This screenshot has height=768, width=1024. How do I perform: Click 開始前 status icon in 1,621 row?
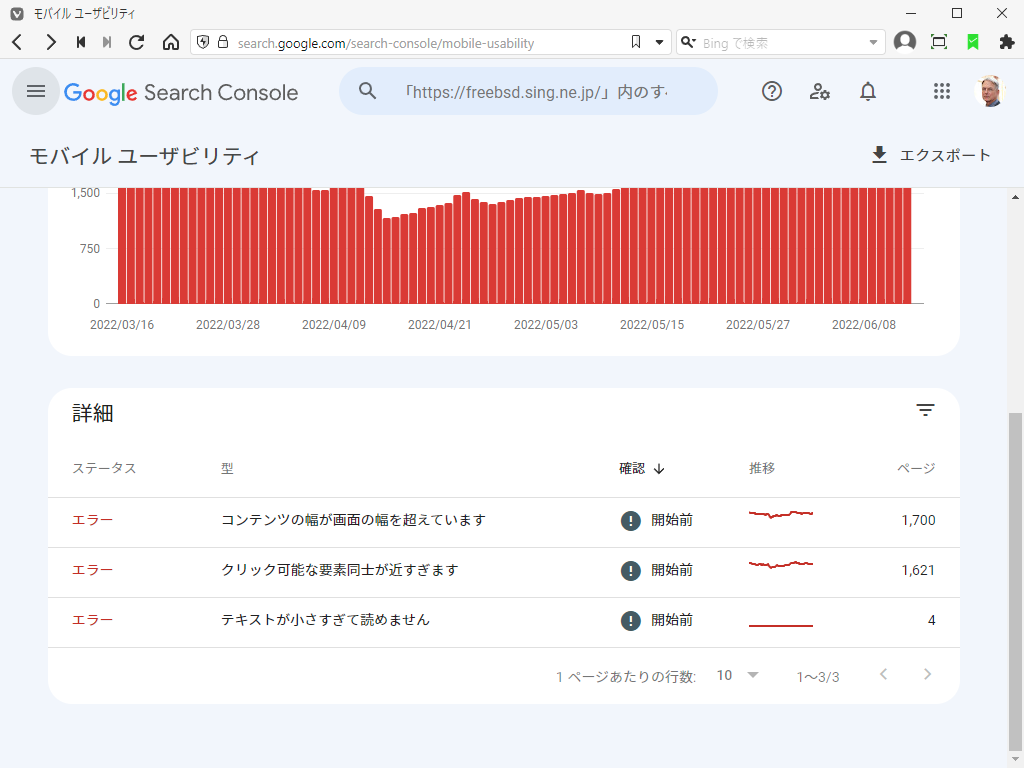click(630, 570)
